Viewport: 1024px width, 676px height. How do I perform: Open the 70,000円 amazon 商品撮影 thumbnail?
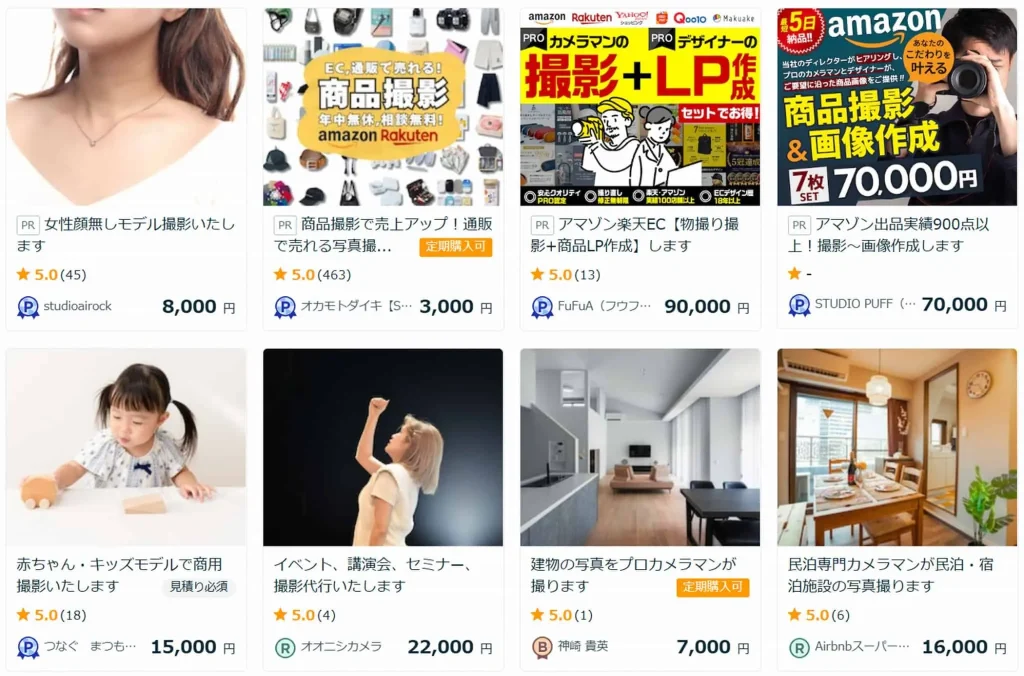point(897,107)
